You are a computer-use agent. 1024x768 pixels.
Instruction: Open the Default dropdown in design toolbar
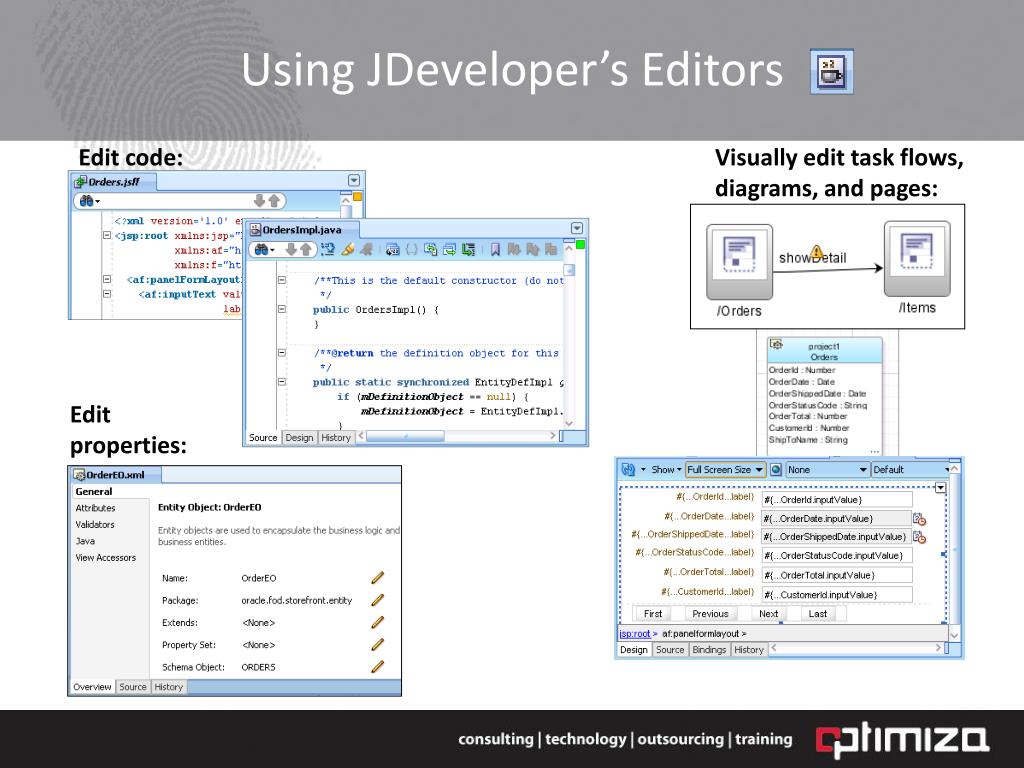pos(911,470)
